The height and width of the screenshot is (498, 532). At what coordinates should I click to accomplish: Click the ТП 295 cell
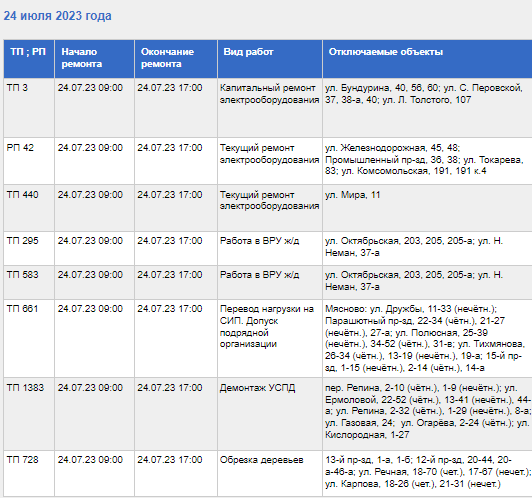point(29,249)
